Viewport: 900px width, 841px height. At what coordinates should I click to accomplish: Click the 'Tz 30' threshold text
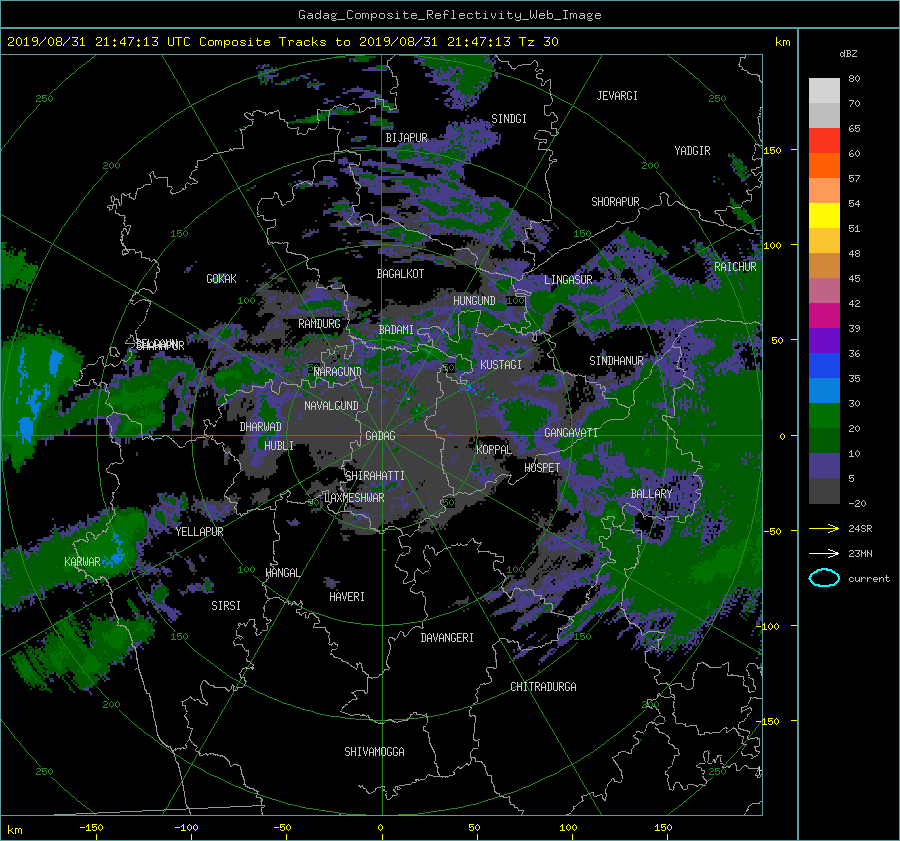click(x=538, y=41)
